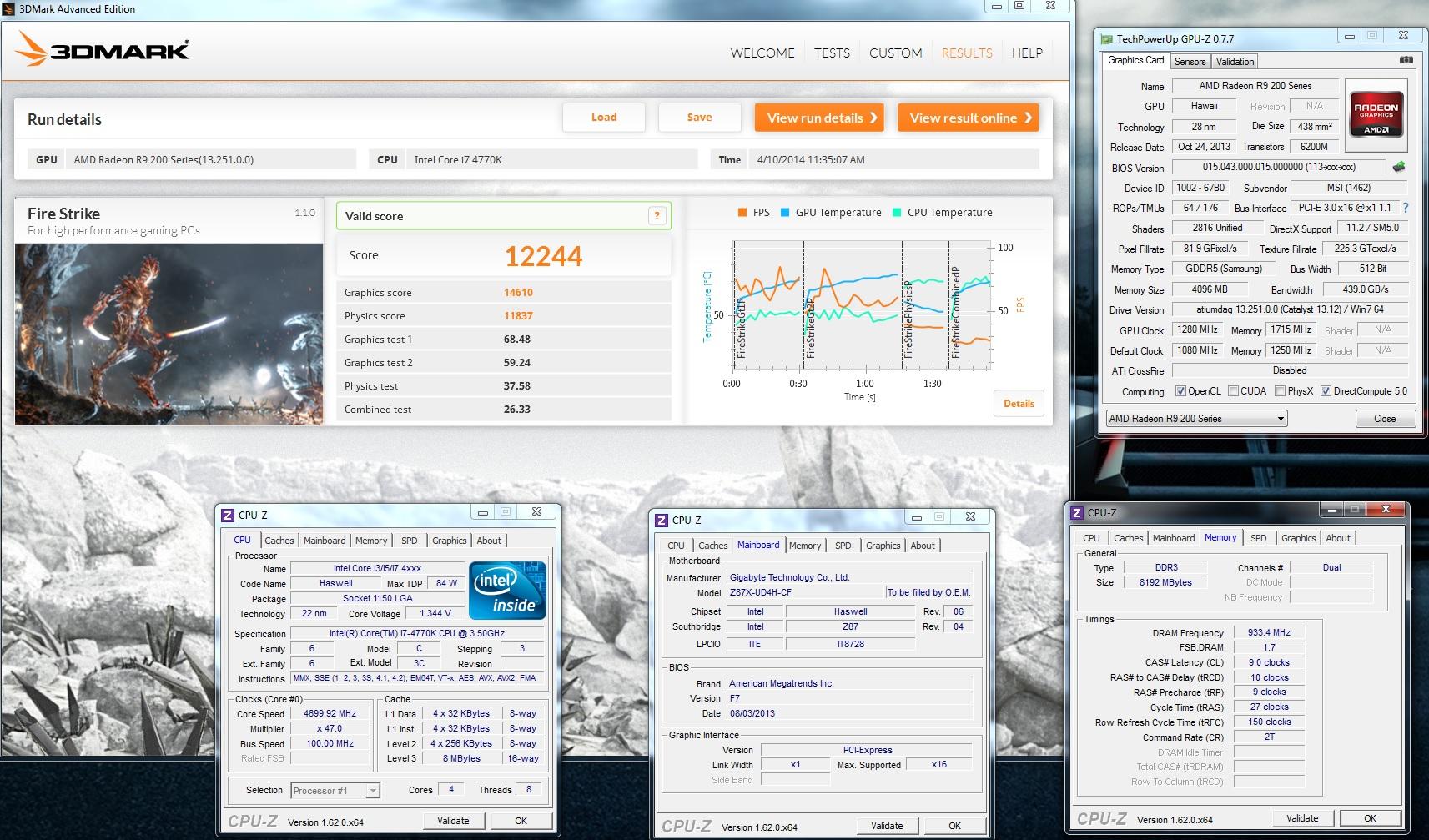The width and height of the screenshot is (1429, 840).
Task: Open the Valid score help question mark
Action: point(657,216)
